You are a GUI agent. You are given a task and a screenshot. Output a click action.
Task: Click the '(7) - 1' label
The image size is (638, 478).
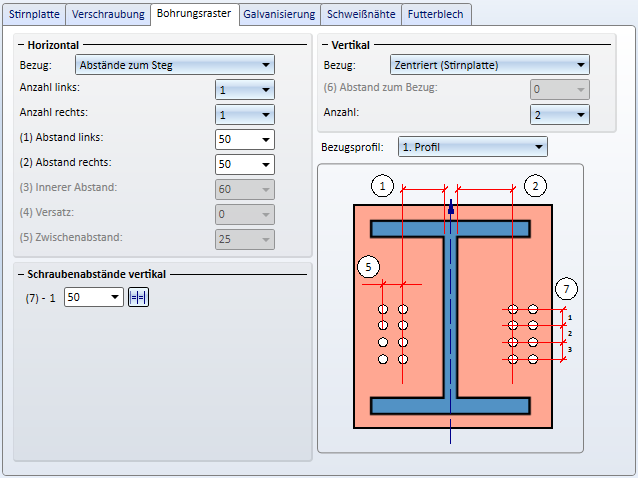pos(41,298)
